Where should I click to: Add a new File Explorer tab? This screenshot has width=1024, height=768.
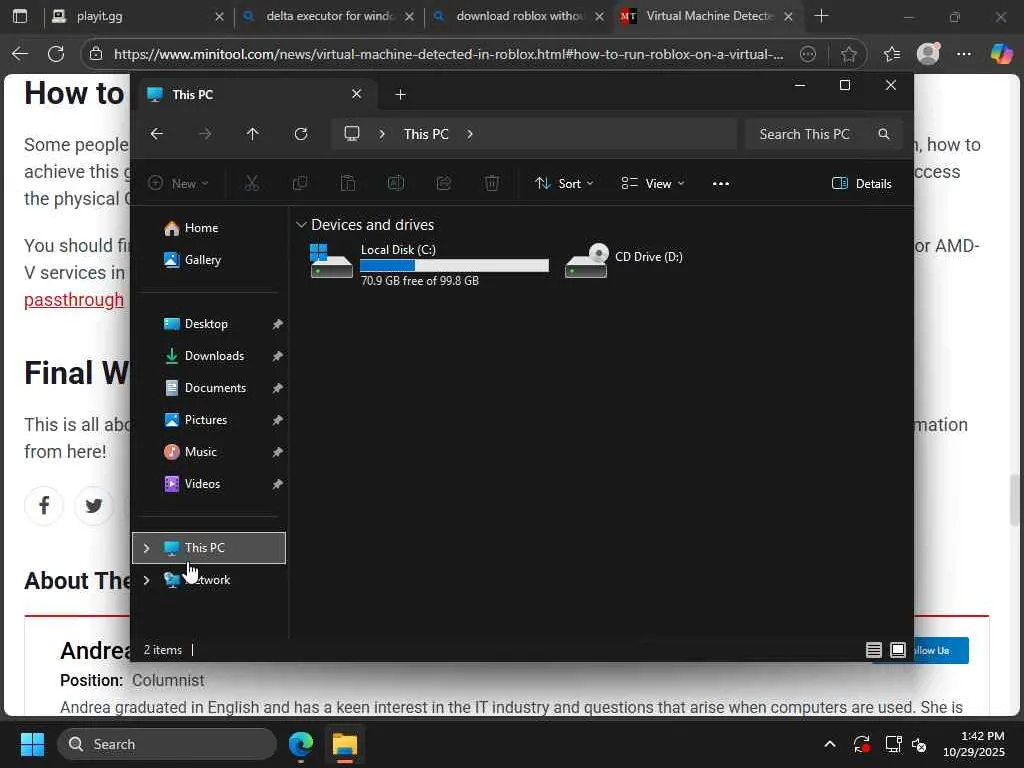(x=400, y=95)
